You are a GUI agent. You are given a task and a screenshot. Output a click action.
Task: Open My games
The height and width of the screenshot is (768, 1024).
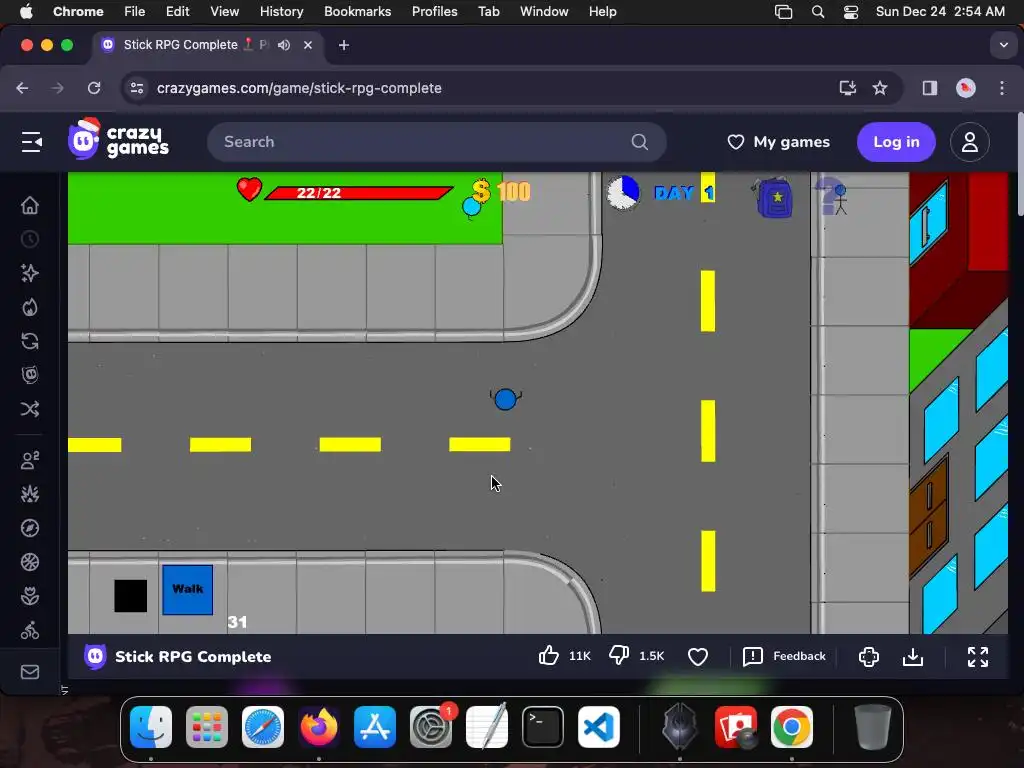(778, 142)
